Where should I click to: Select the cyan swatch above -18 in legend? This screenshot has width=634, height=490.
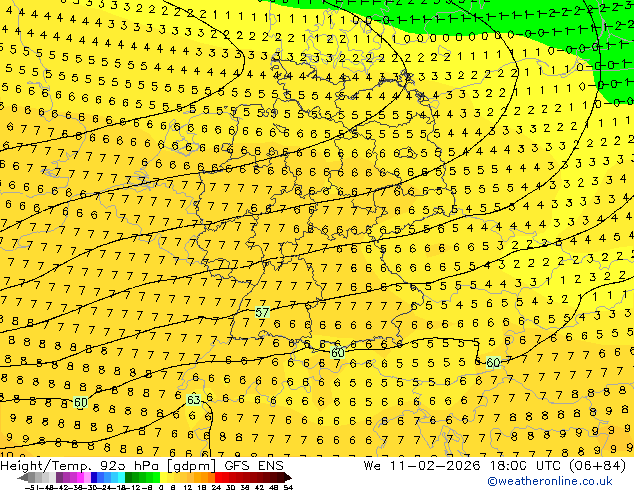coord(121,478)
